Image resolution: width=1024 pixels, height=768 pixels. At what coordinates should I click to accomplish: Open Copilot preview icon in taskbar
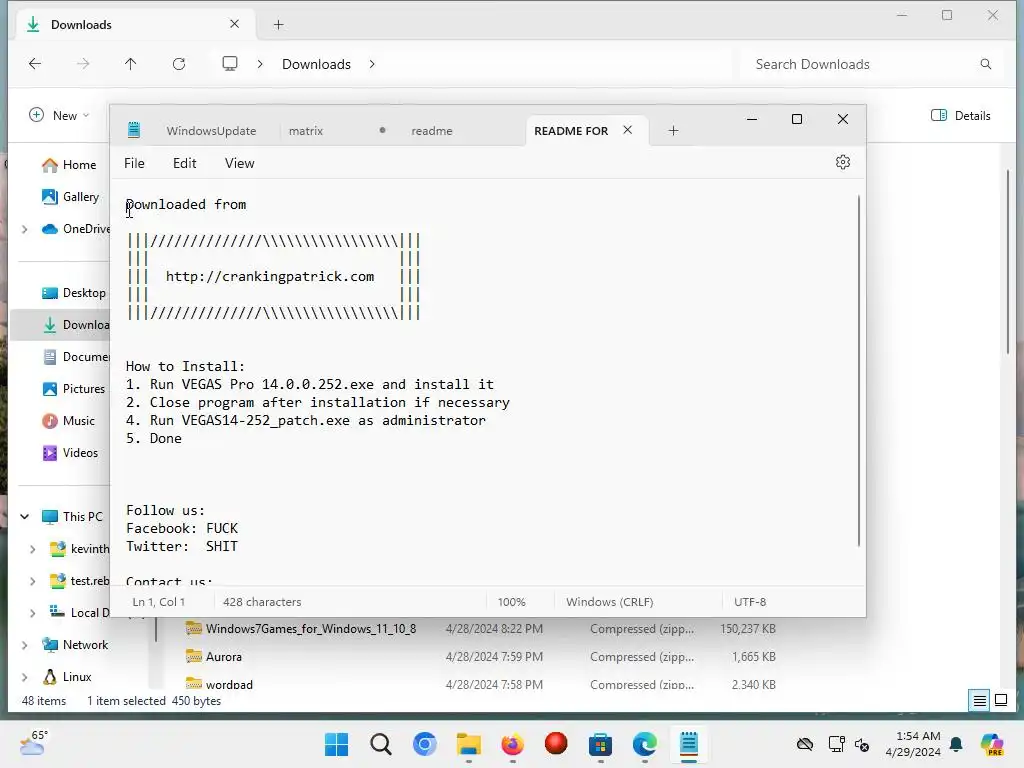(x=992, y=744)
